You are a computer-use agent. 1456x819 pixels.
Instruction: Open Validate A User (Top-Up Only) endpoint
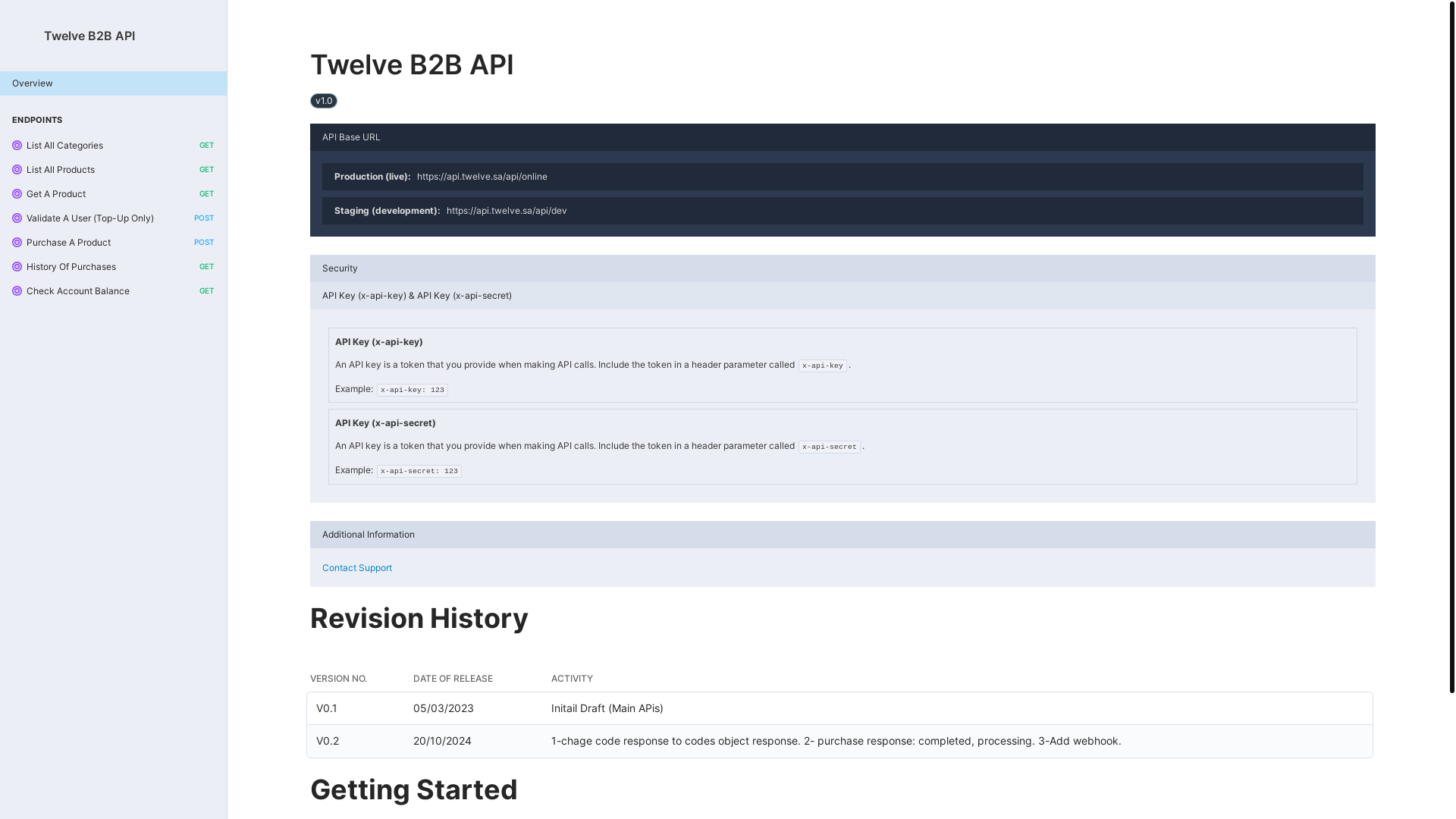coord(113,218)
